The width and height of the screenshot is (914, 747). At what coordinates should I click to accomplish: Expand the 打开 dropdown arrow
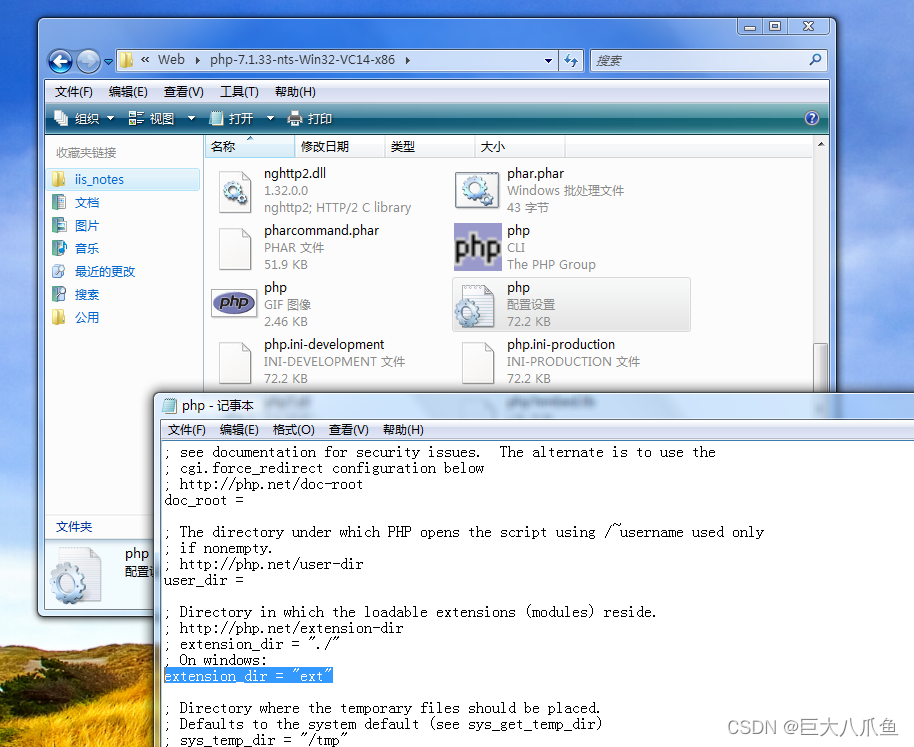(270, 119)
